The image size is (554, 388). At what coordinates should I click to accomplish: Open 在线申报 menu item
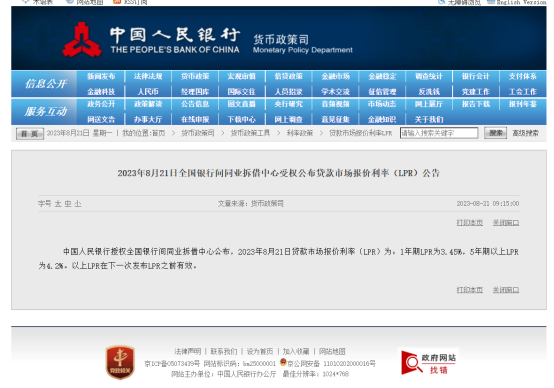point(195,119)
